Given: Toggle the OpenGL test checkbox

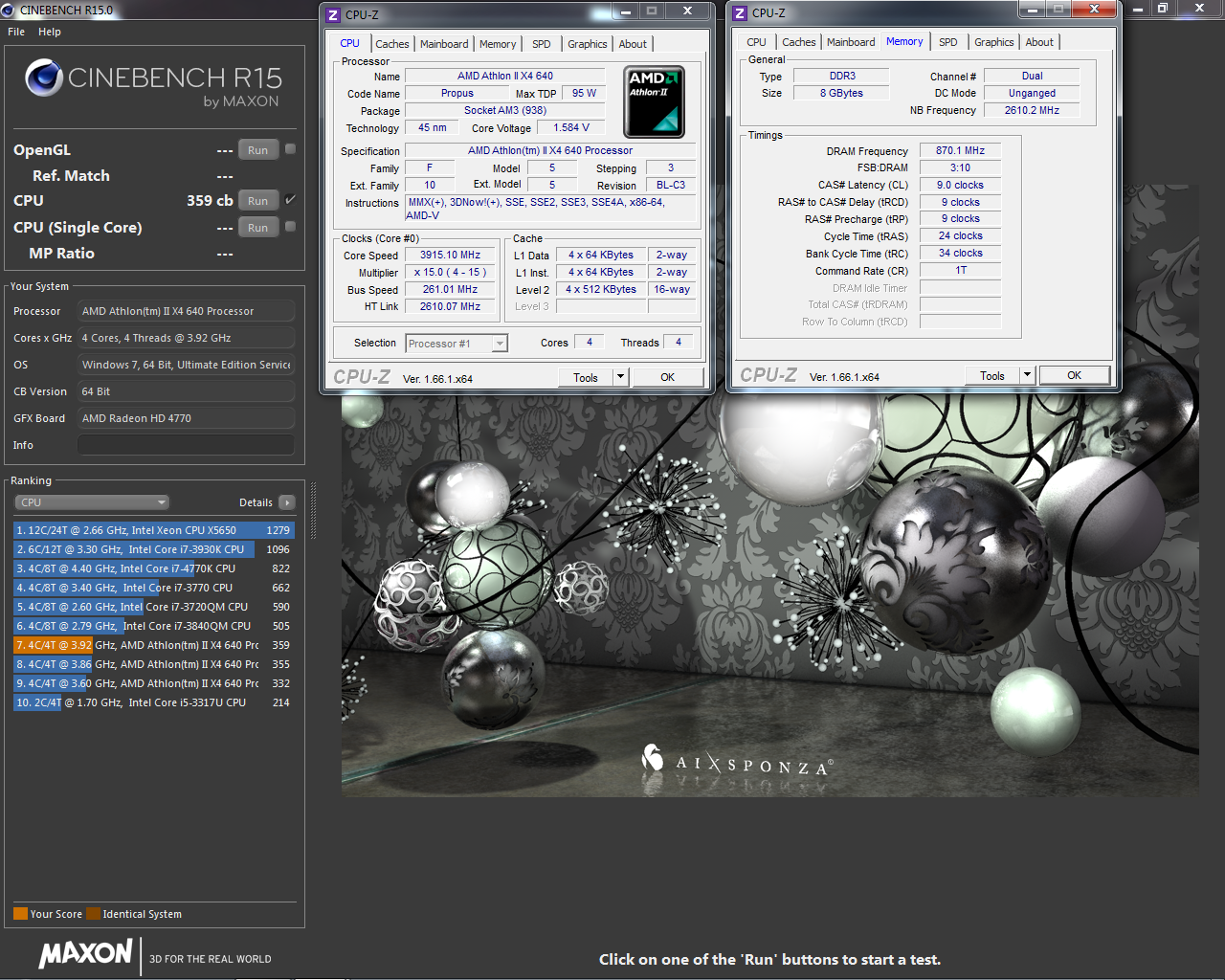Looking at the screenshot, I should pyautogui.click(x=290, y=149).
